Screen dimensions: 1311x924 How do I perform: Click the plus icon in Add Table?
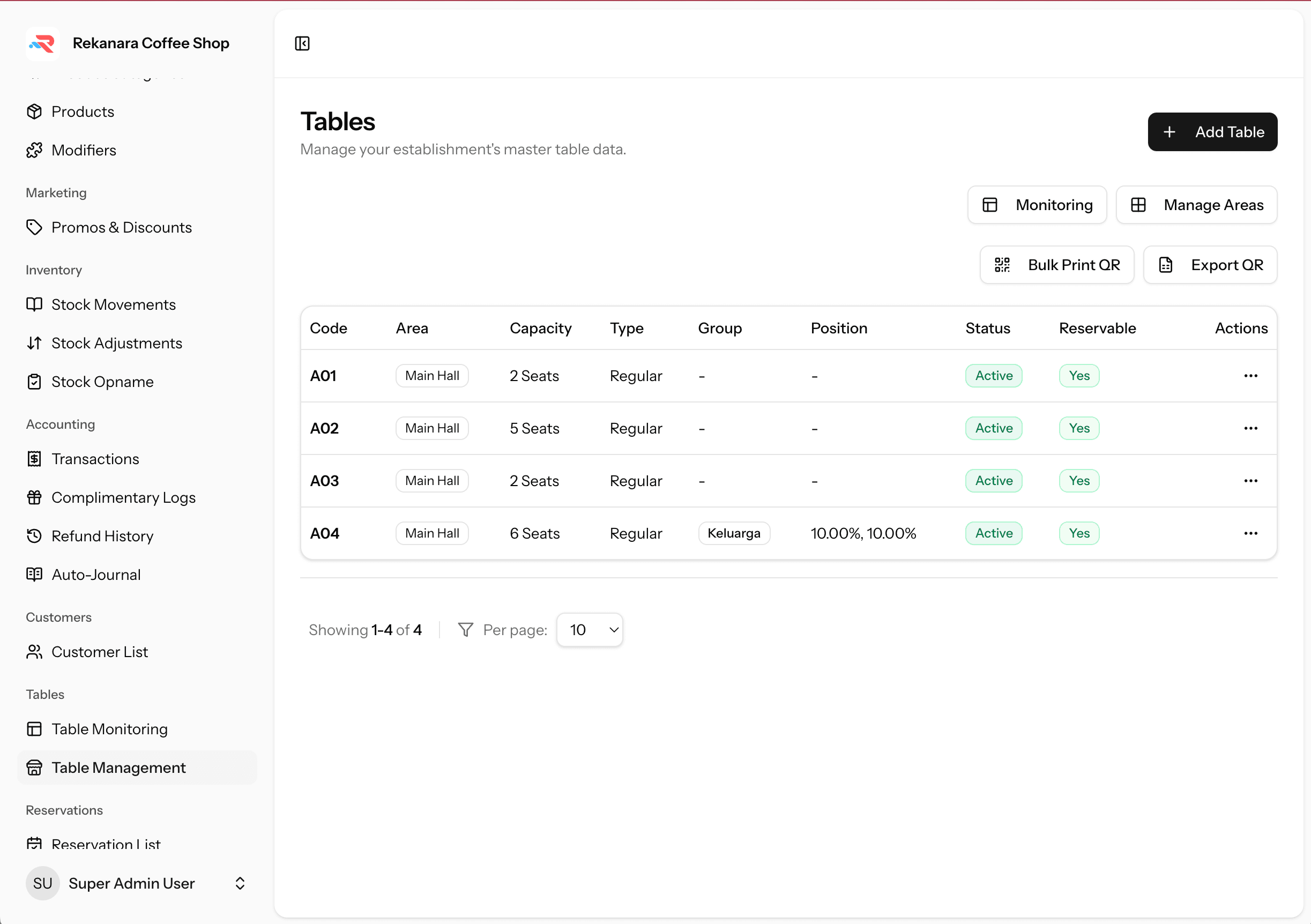[1170, 132]
